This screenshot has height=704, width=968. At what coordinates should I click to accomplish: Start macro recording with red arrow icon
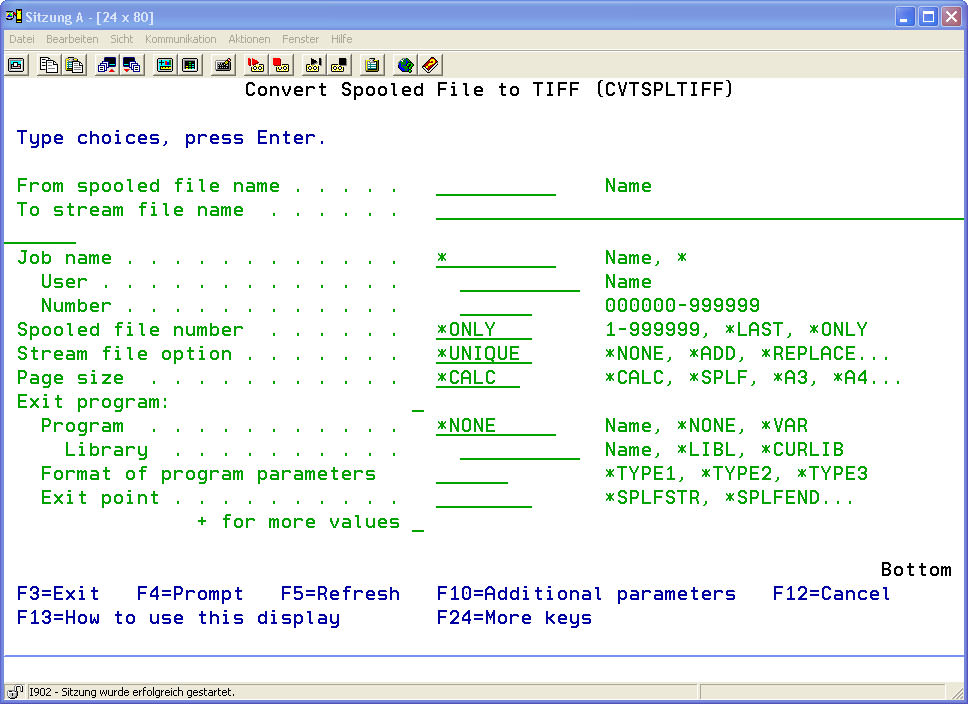coord(256,65)
